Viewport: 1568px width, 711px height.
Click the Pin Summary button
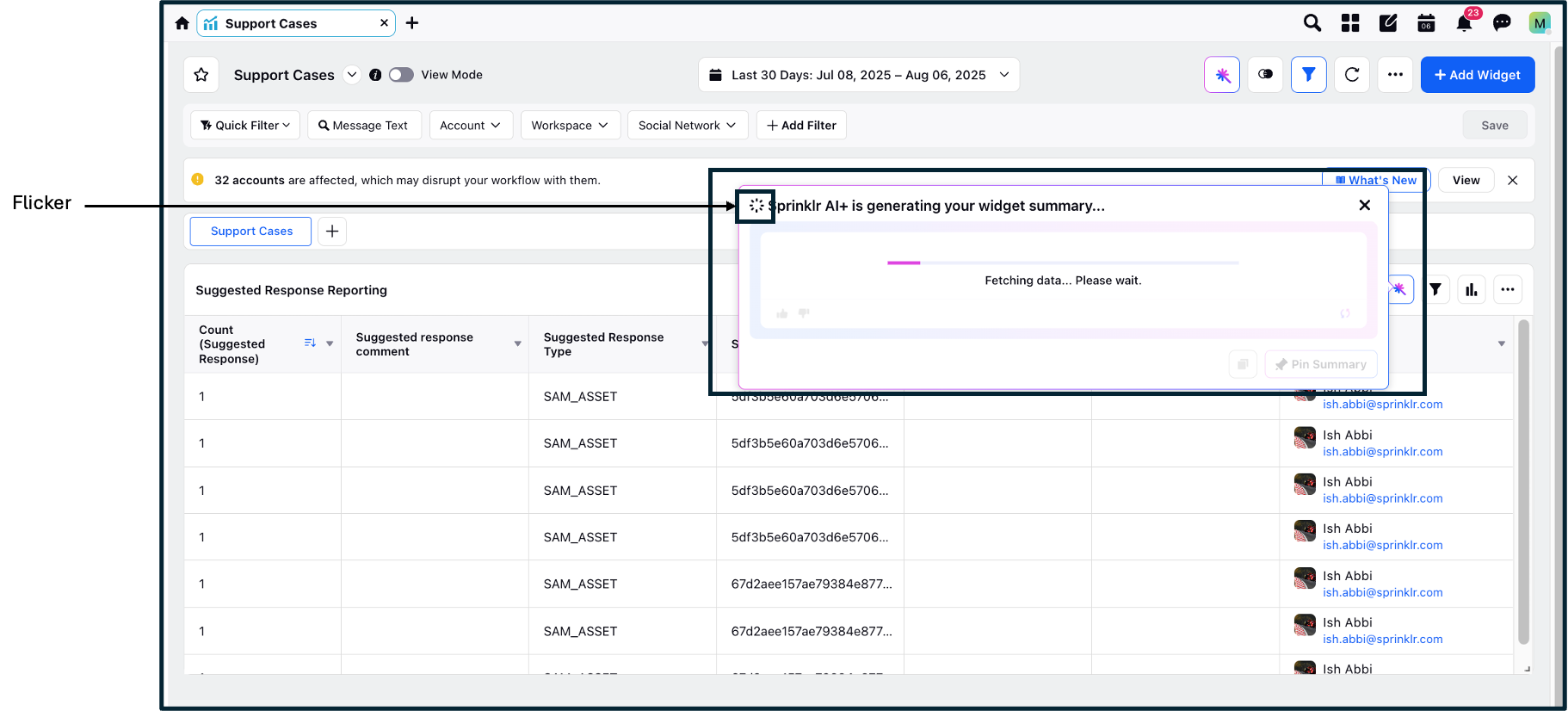tap(1321, 364)
